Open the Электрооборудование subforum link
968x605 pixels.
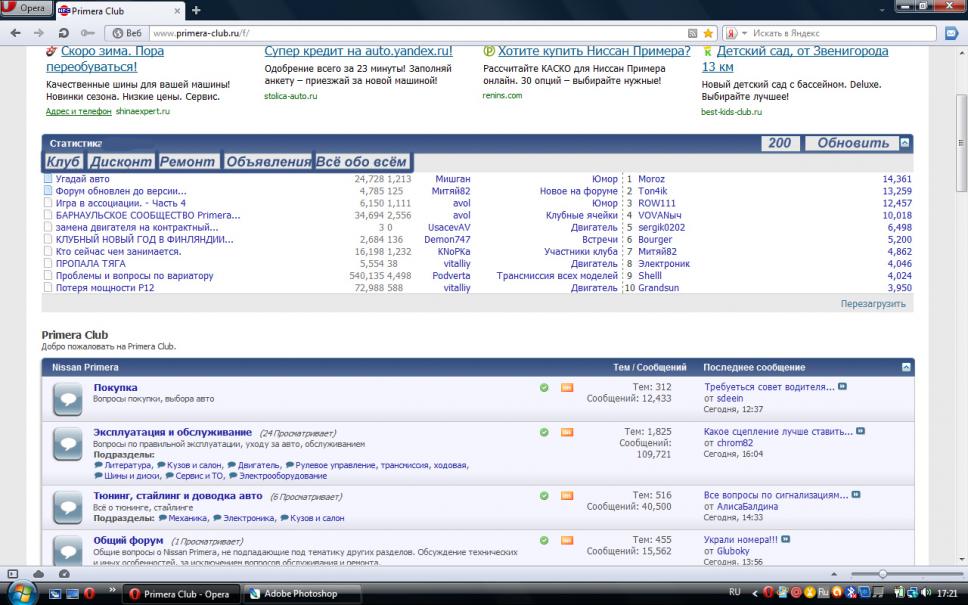click(283, 476)
